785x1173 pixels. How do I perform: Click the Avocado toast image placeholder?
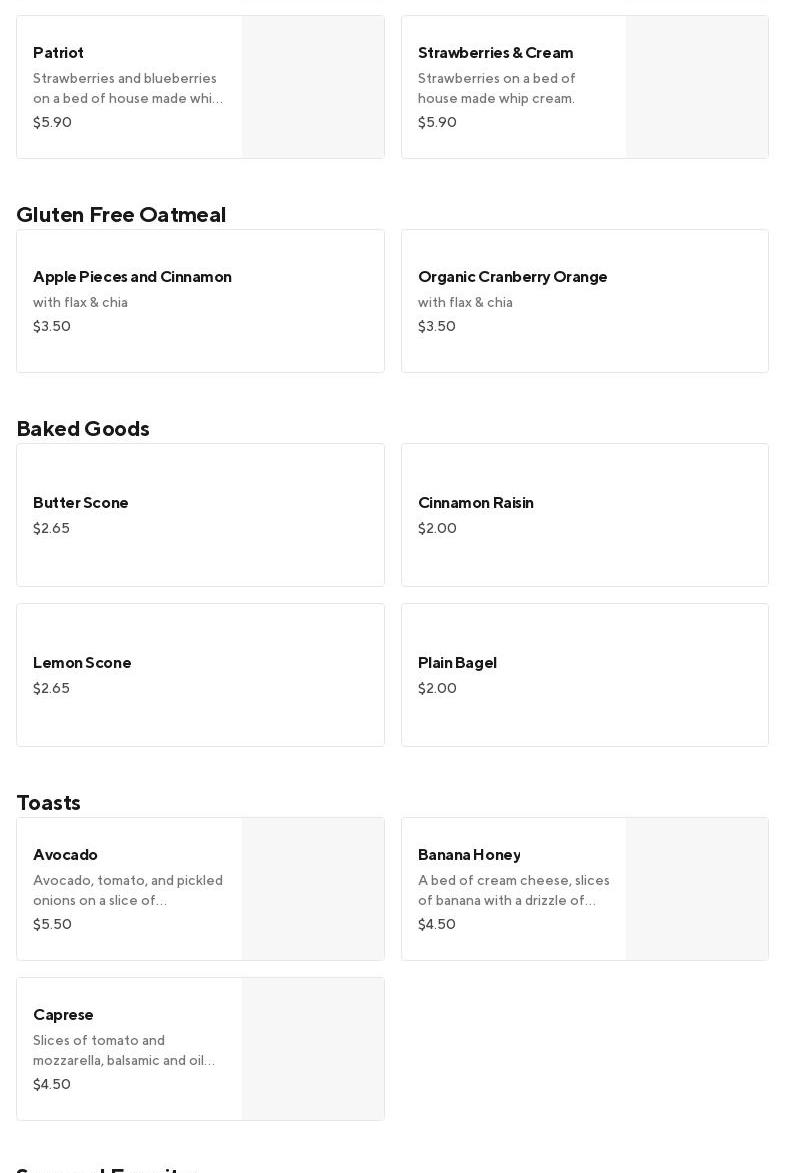pos(313,889)
